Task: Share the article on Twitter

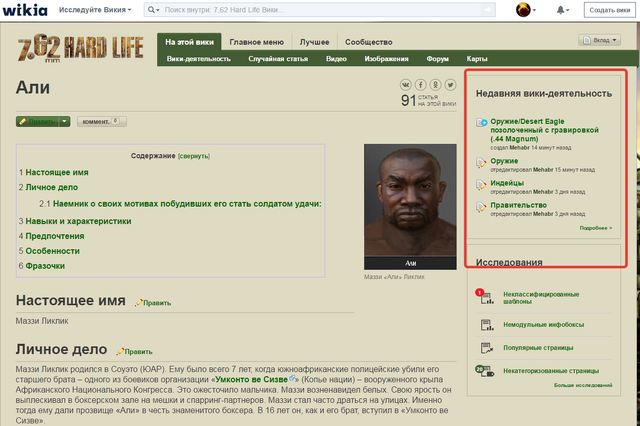Action: tap(450, 85)
